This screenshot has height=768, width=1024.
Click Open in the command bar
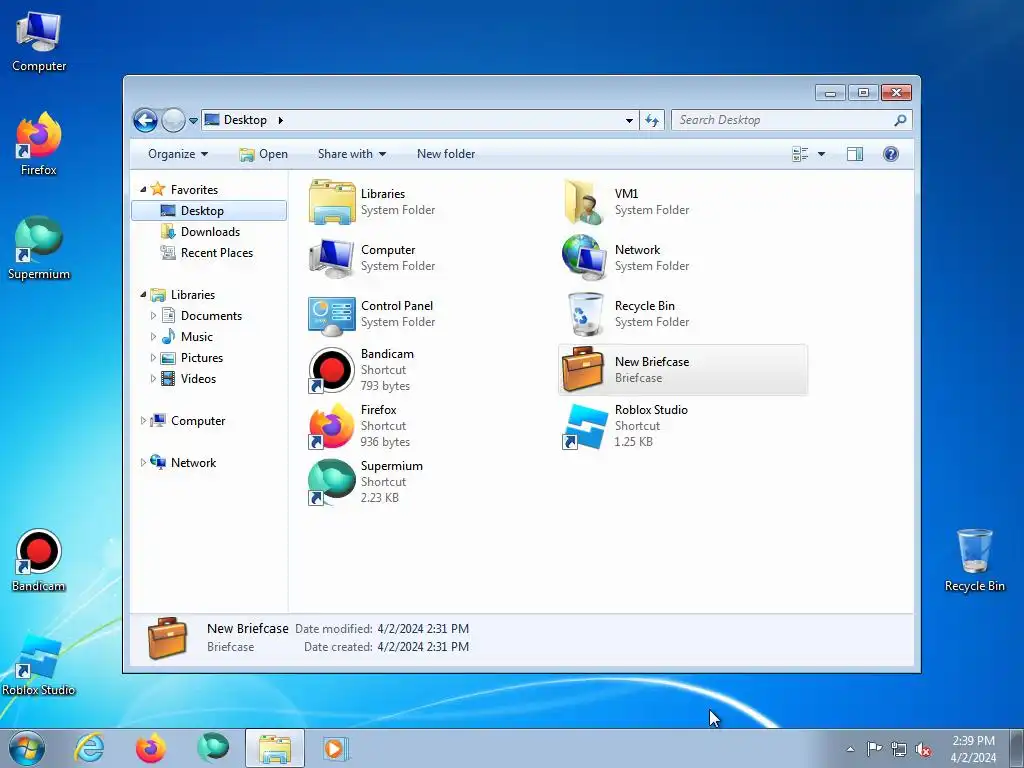point(264,154)
